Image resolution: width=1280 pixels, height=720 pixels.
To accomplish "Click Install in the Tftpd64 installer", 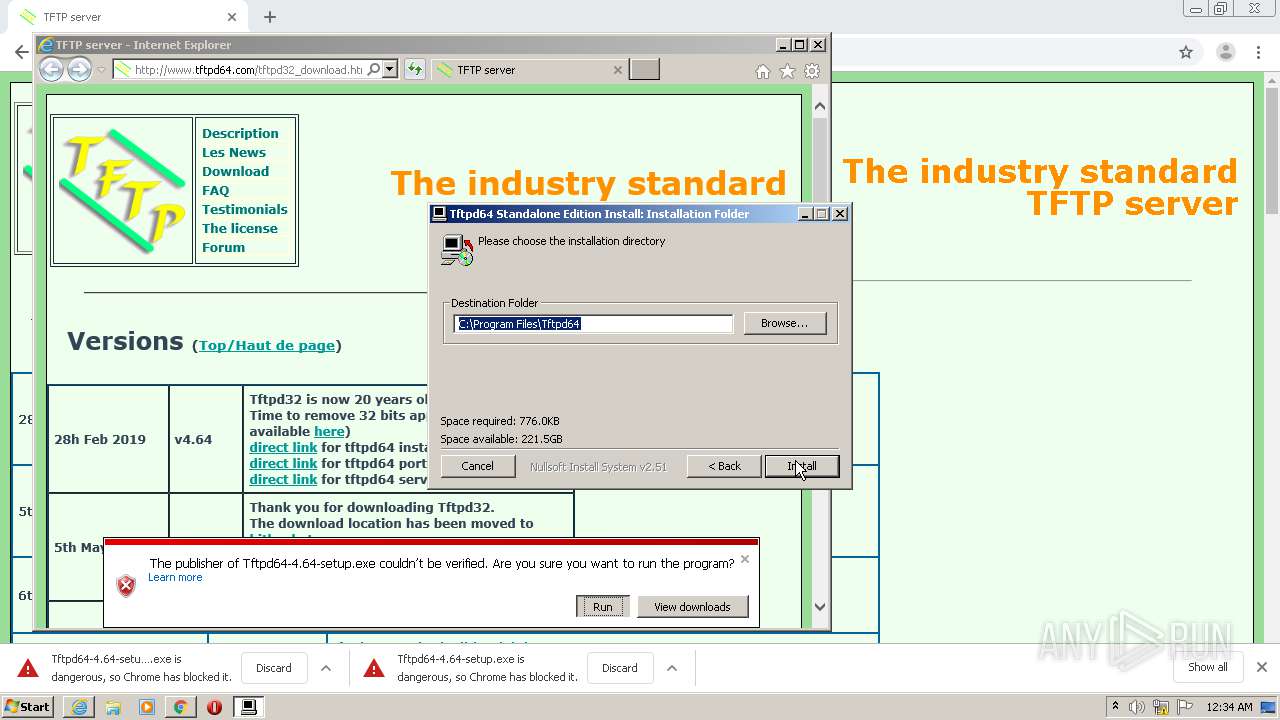I will point(801,466).
